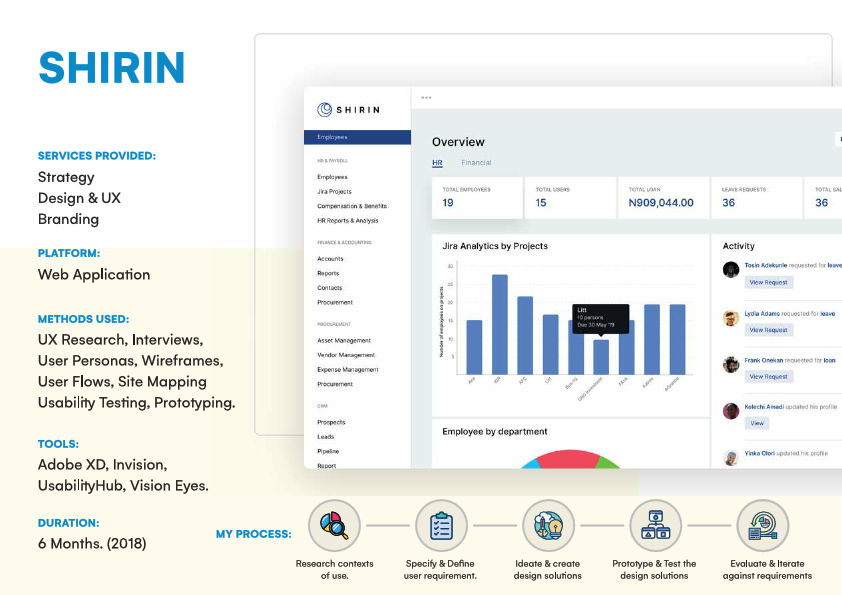Click the Total Users 15 card
This screenshot has width=842, height=595.
[x=570, y=198]
